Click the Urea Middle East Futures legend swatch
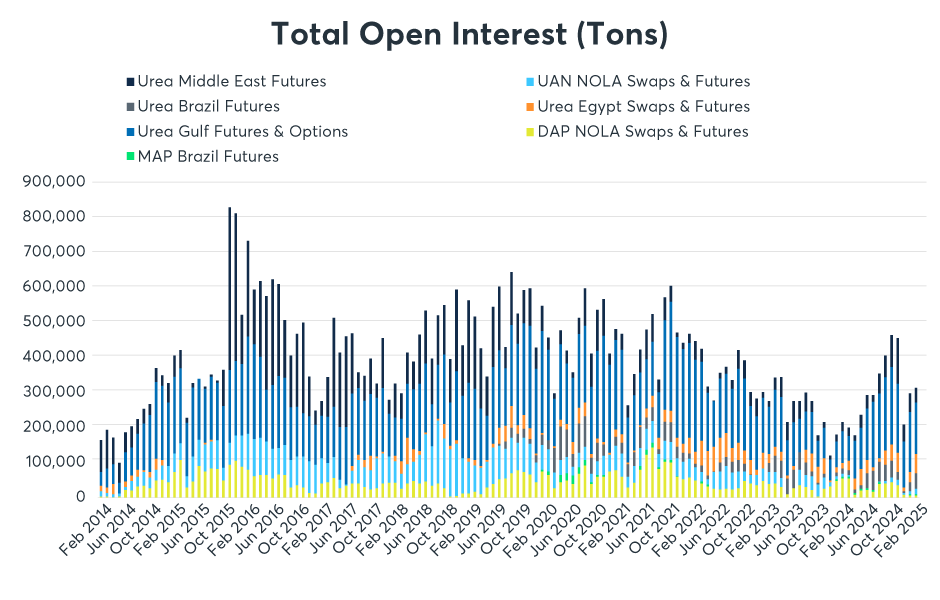 click(130, 82)
